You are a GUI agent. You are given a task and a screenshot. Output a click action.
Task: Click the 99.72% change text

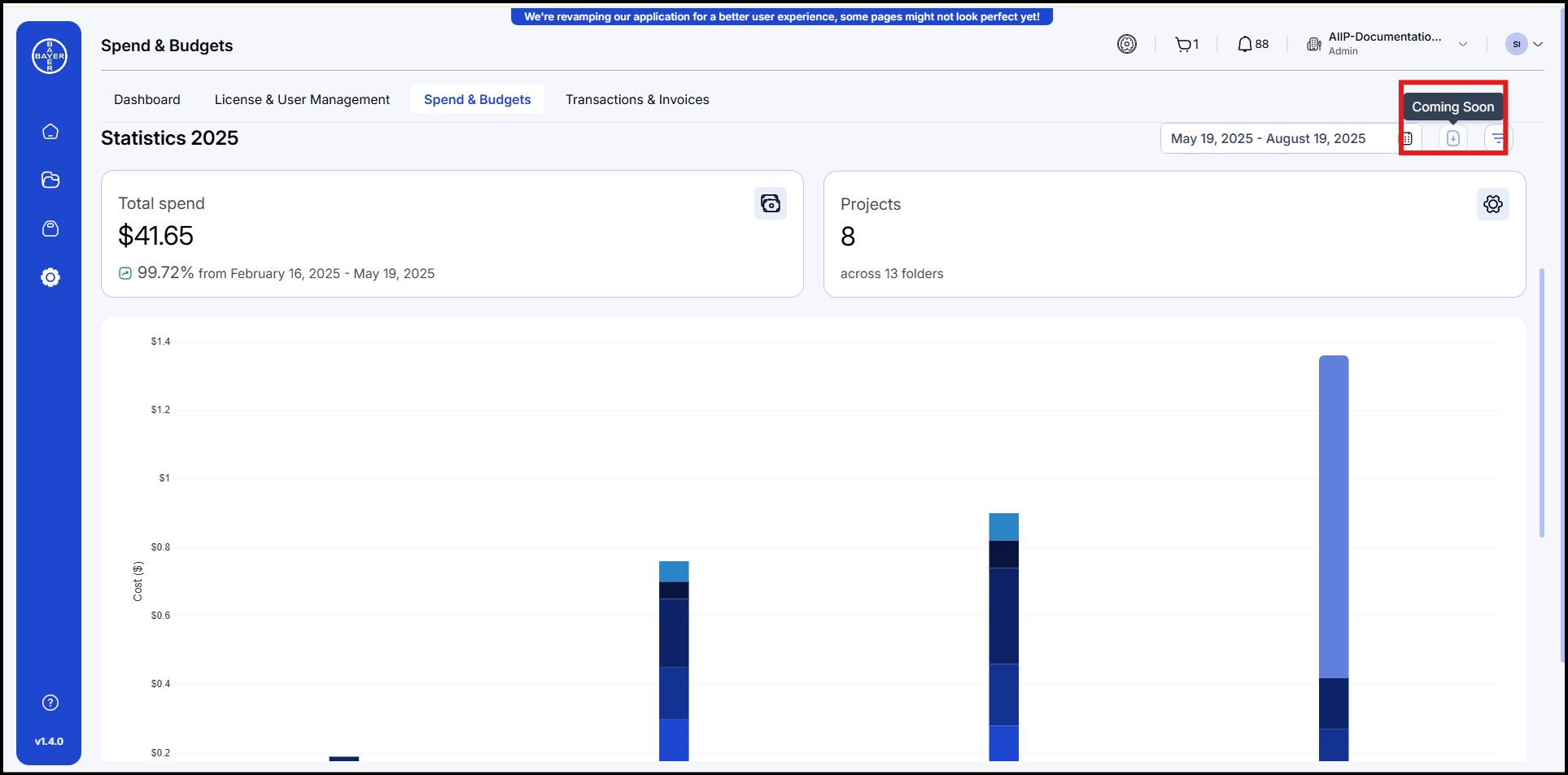166,272
